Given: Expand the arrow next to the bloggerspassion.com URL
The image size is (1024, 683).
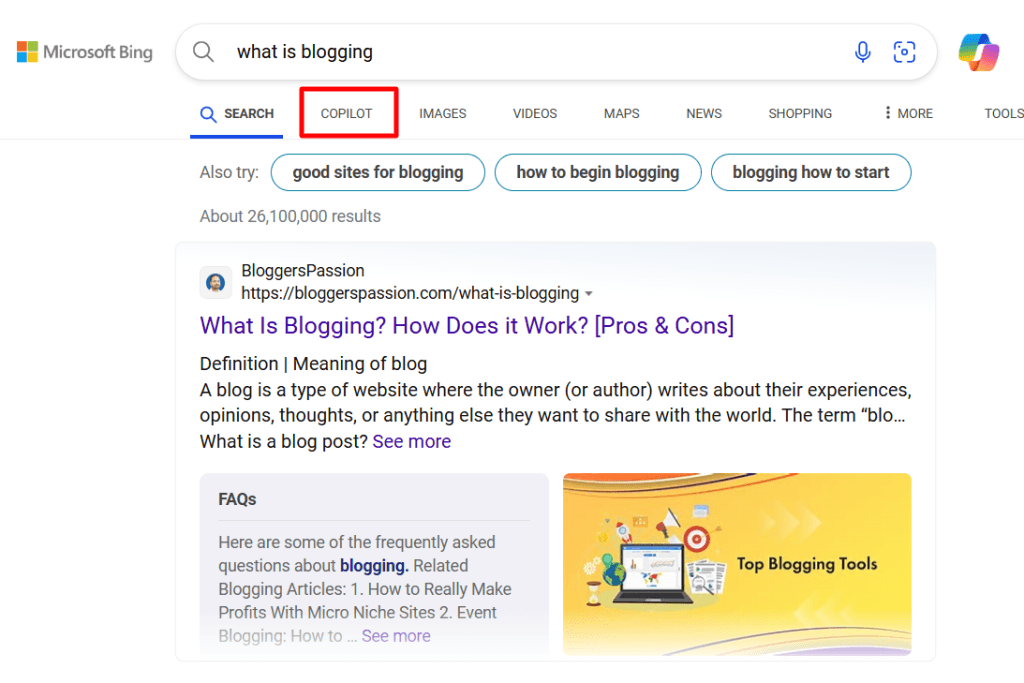Looking at the screenshot, I should pyautogui.click(x=590, y=293).
